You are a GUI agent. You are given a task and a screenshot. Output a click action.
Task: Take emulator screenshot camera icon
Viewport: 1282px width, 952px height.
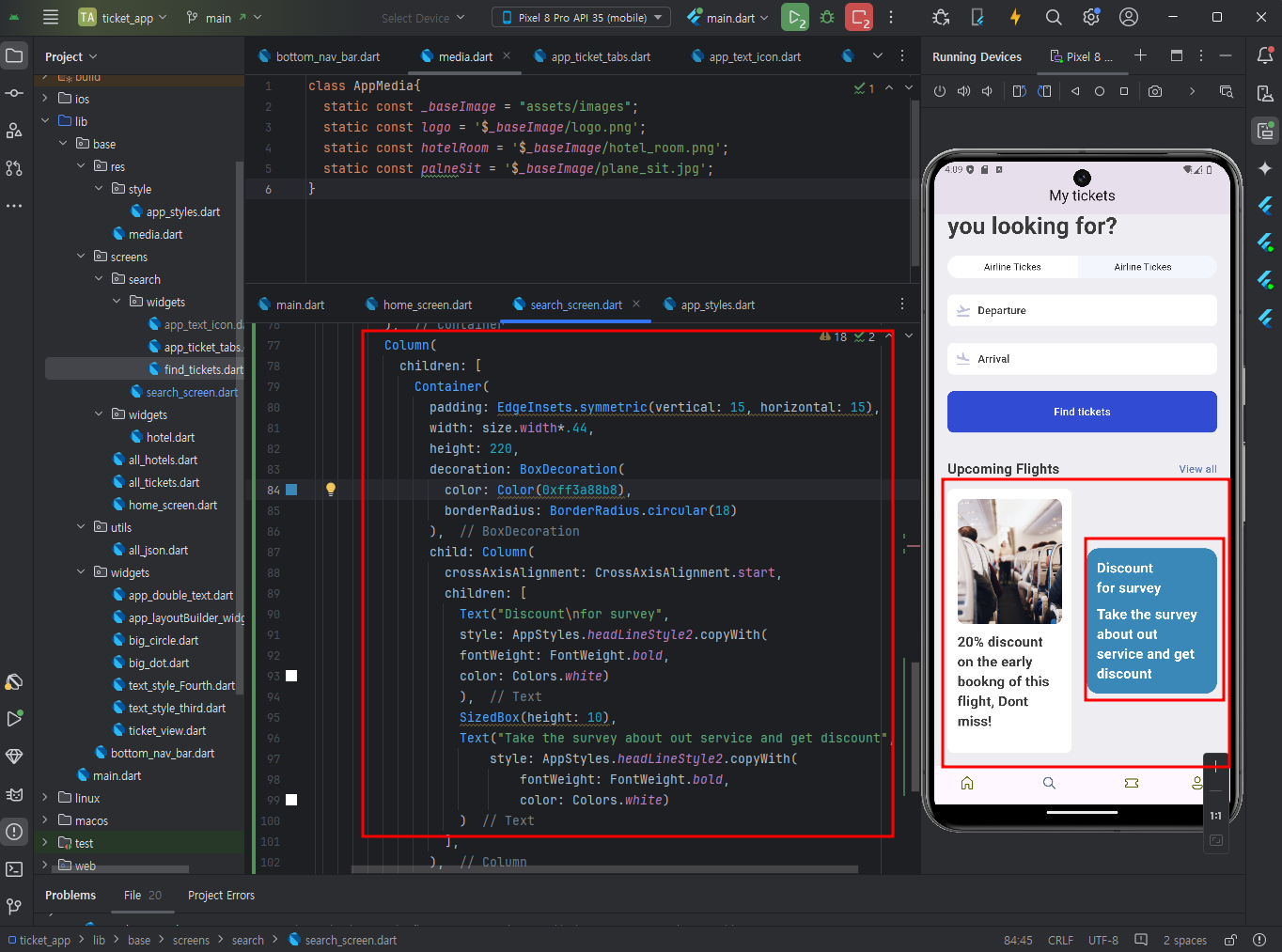point(1155,91)
